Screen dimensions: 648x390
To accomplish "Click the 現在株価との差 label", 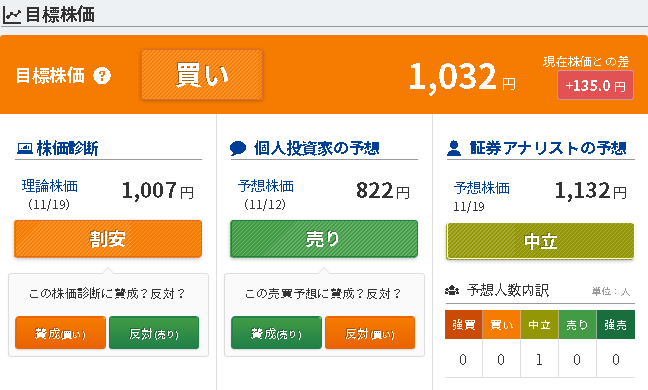I will (586, 62).
